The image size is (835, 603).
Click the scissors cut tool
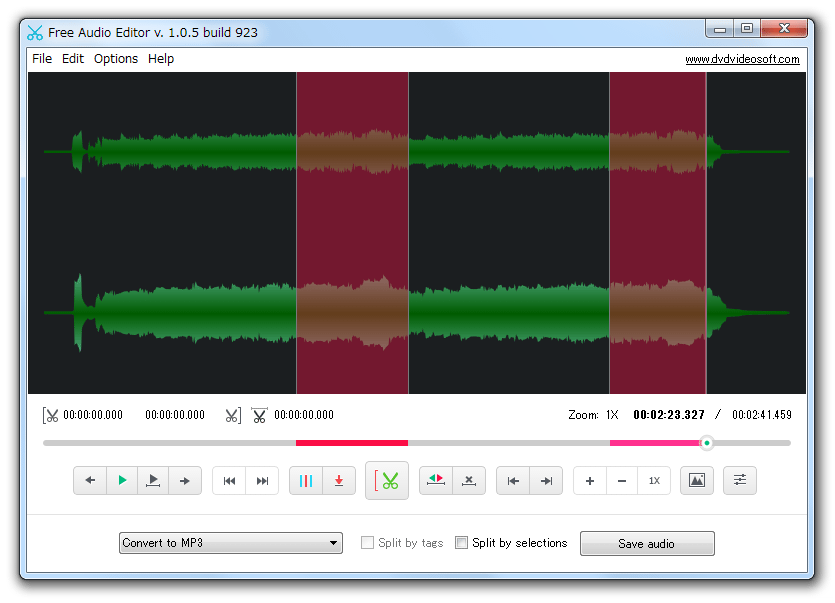pyautogui.click(x=387, y=480)
